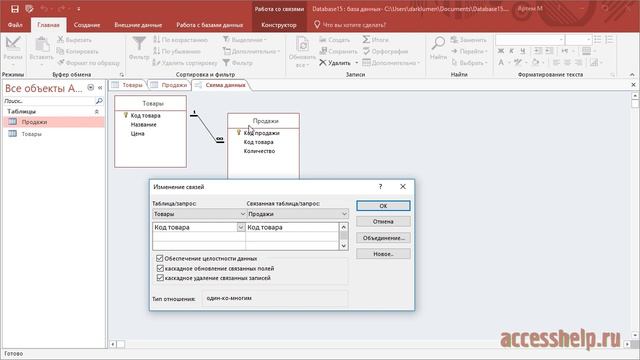Click the Save icon in quick access toolbar
The width and height of the screenshot is (640, 360).
[x=15, y=9]
